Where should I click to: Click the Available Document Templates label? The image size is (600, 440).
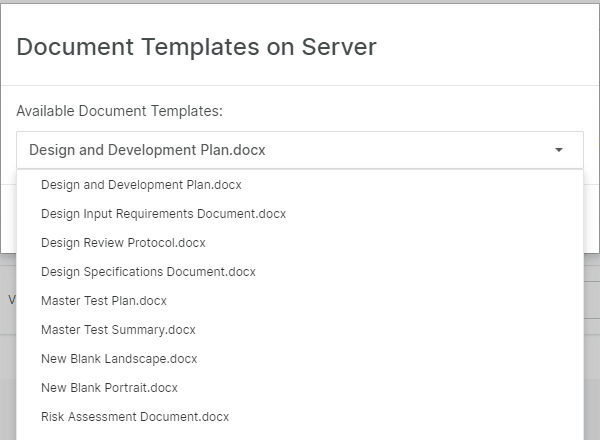click(119, 110)
